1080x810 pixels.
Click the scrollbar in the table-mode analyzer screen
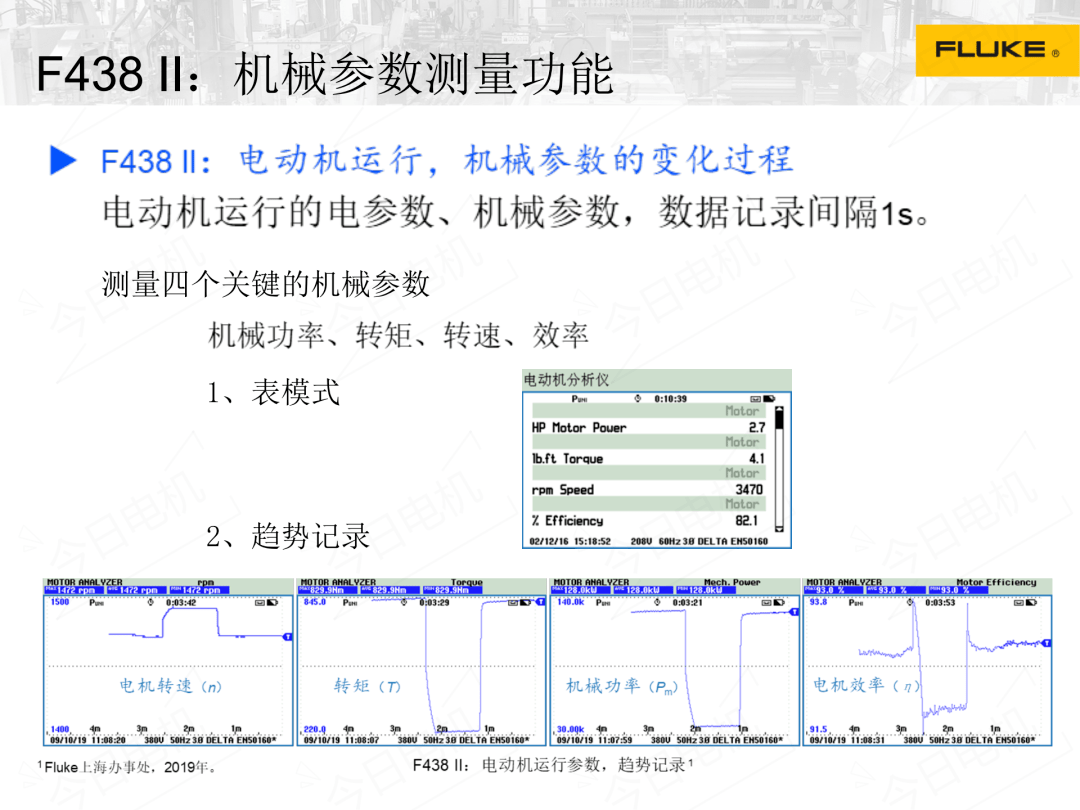point(779,469)
